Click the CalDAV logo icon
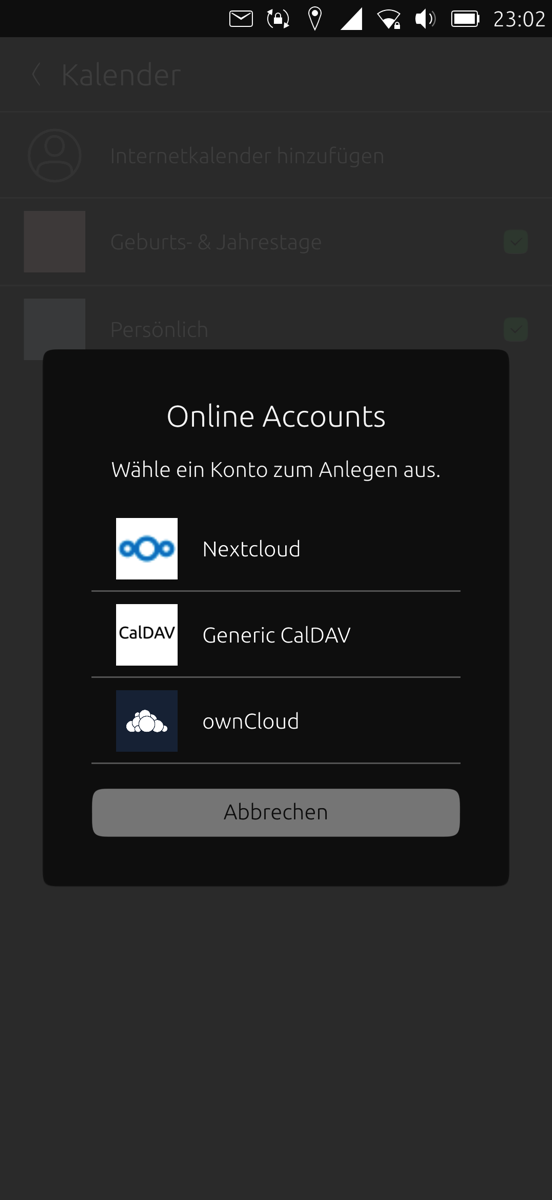The width and height of the screenshot is (552, 1200). tap(147, 634)
